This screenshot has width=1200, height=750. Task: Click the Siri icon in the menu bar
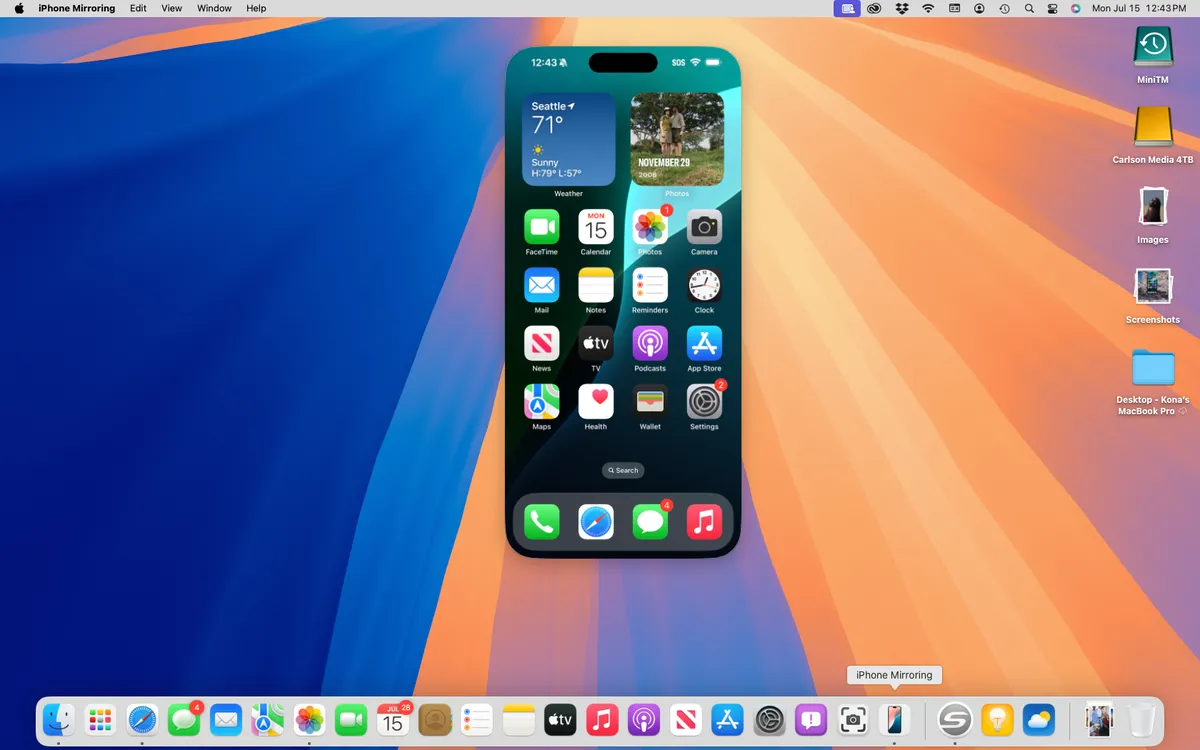[x=1076, y=8]
